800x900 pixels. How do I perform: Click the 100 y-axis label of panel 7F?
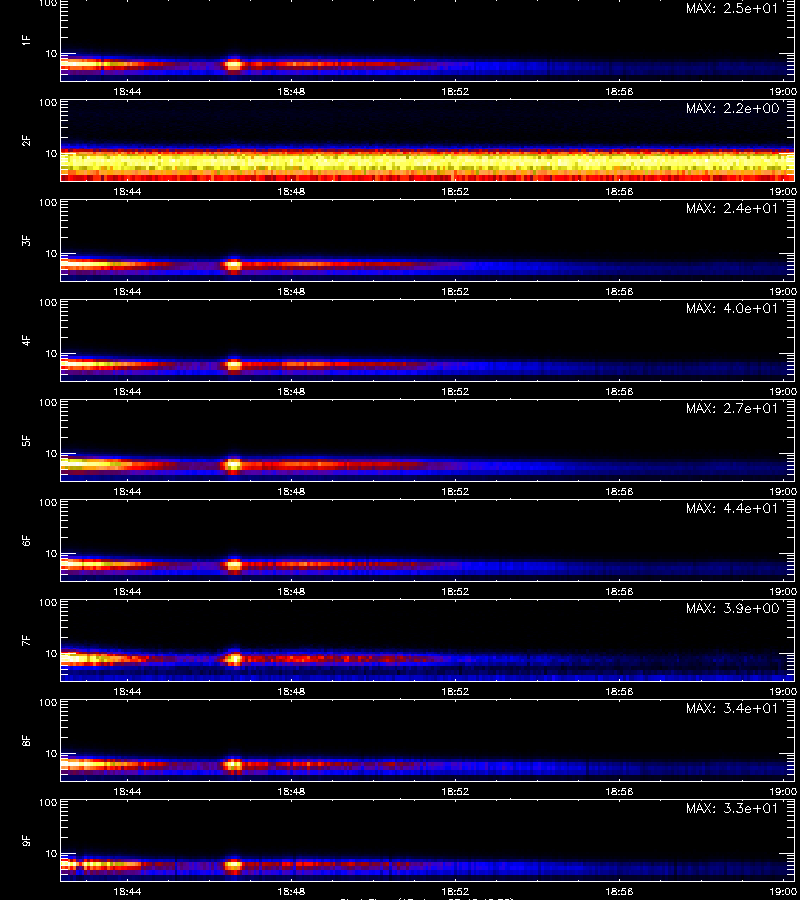[48, 603]
